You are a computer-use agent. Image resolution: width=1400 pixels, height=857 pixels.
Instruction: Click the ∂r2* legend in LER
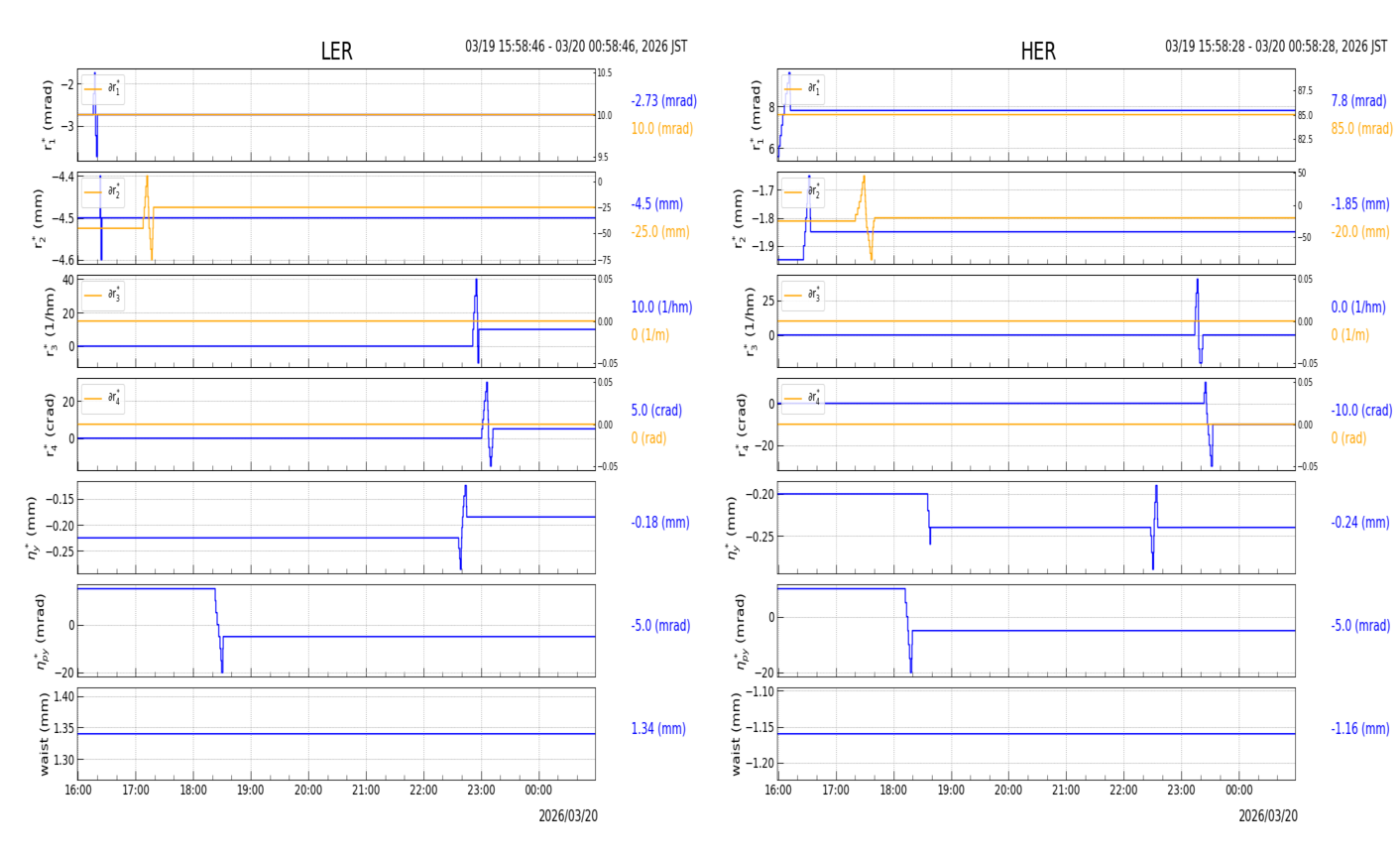coord(103,192)
